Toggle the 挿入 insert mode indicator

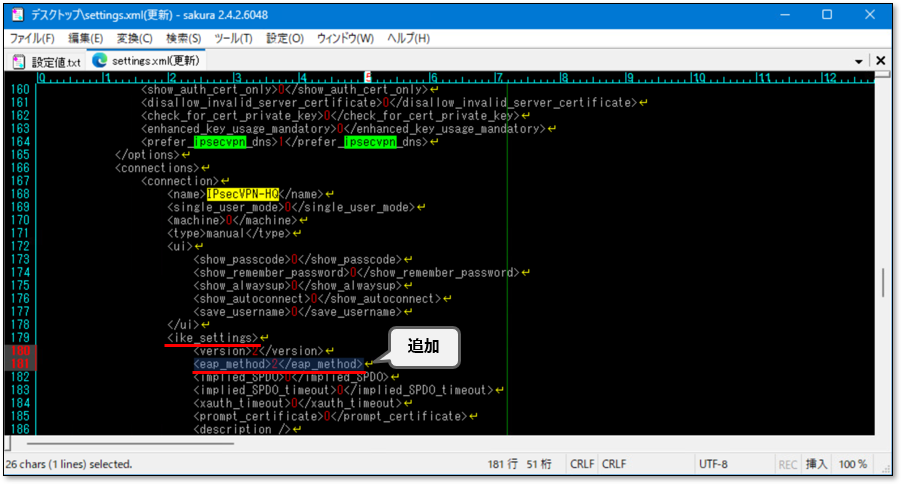click(x=817, y=464)
